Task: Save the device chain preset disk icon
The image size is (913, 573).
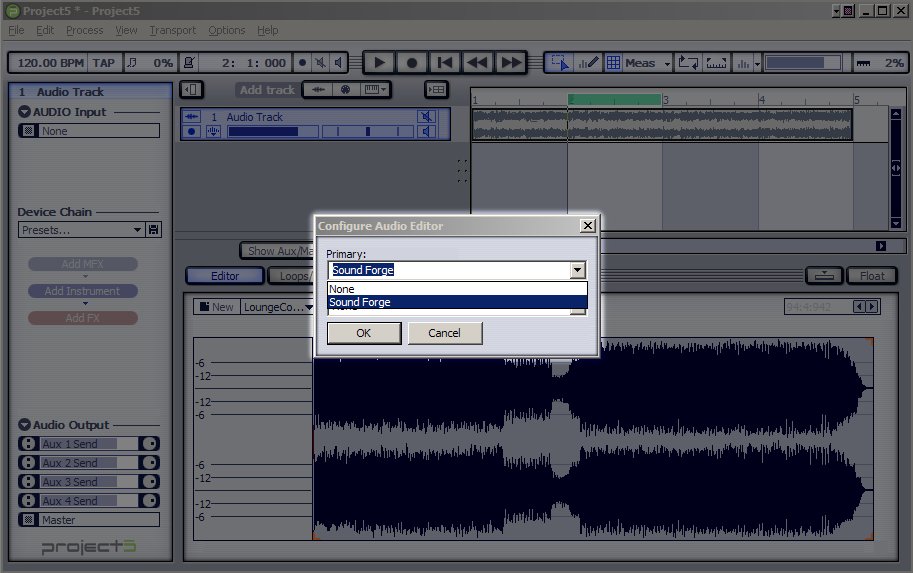Action: click(x=154, y=230)
